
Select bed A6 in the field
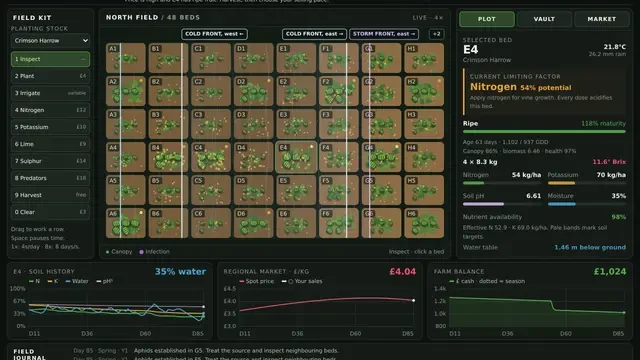(x=126, y=223)
